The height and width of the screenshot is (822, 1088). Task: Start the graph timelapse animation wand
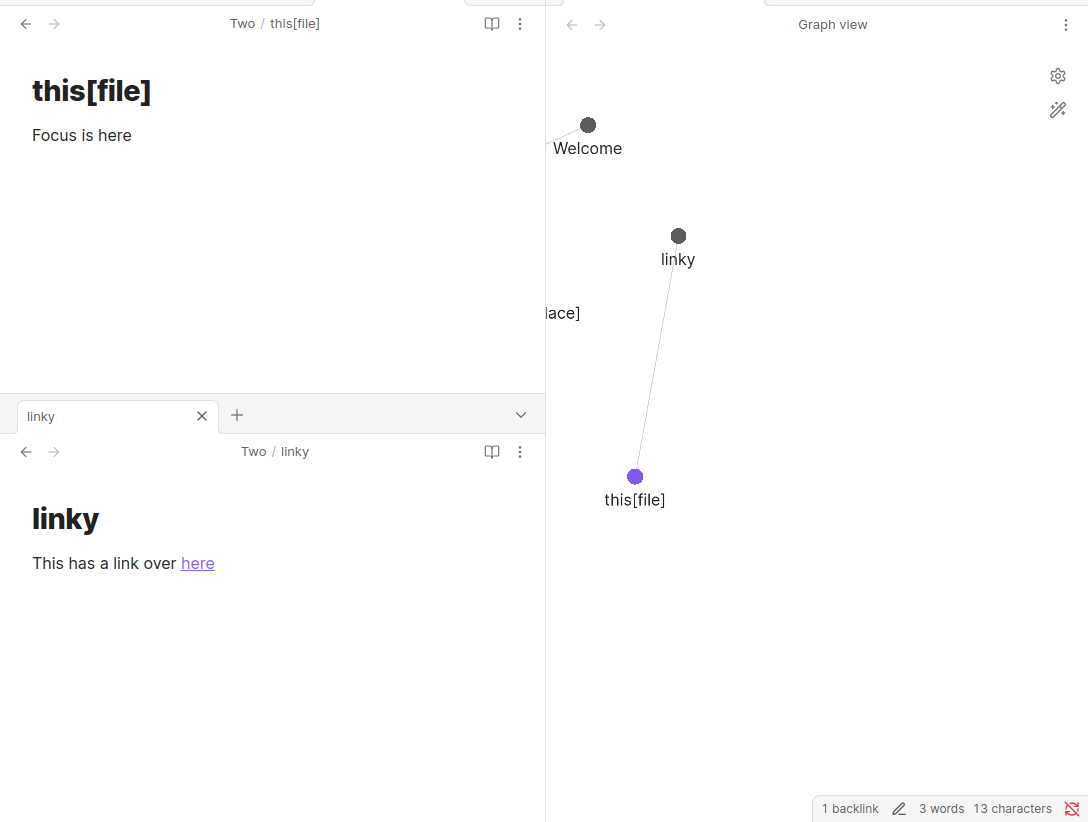[1057, 110]
